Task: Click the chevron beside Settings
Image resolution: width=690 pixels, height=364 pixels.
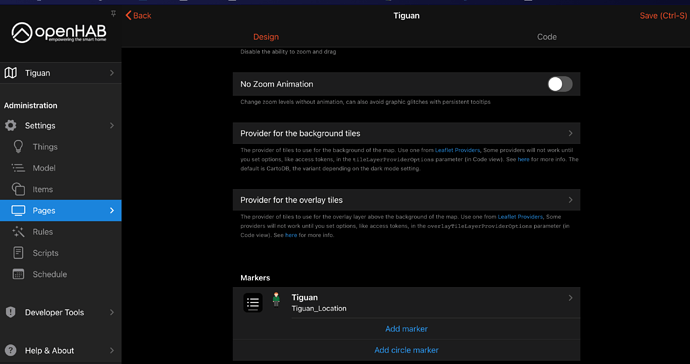Action: (x=112, y=125)
